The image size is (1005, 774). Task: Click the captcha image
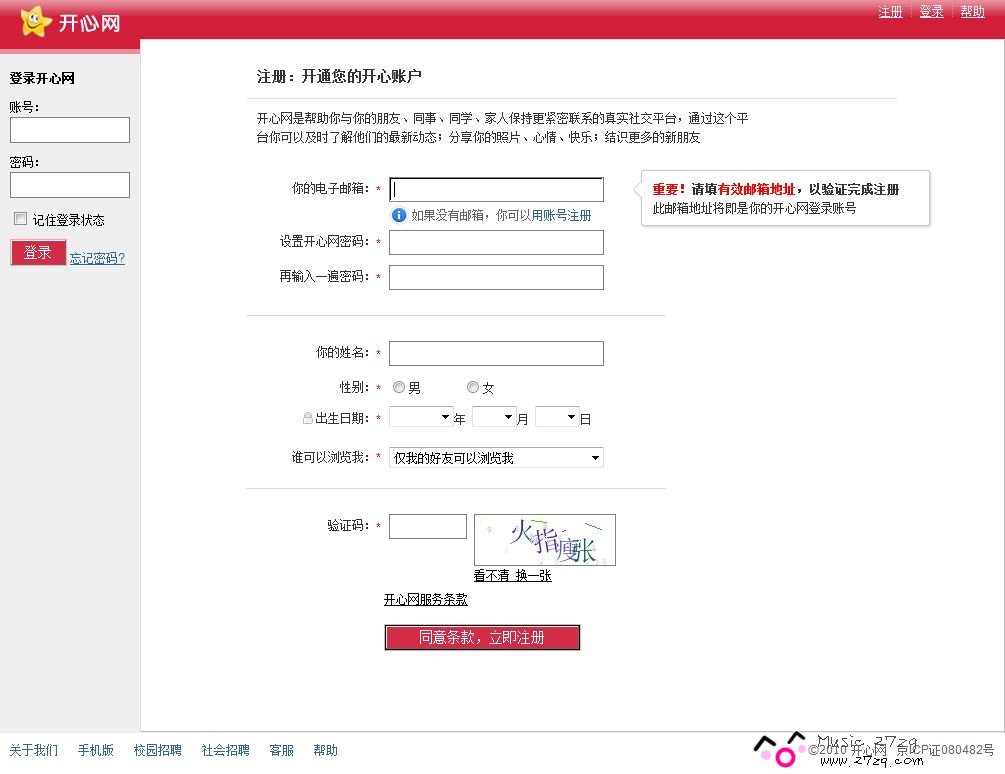click(545, 540)
